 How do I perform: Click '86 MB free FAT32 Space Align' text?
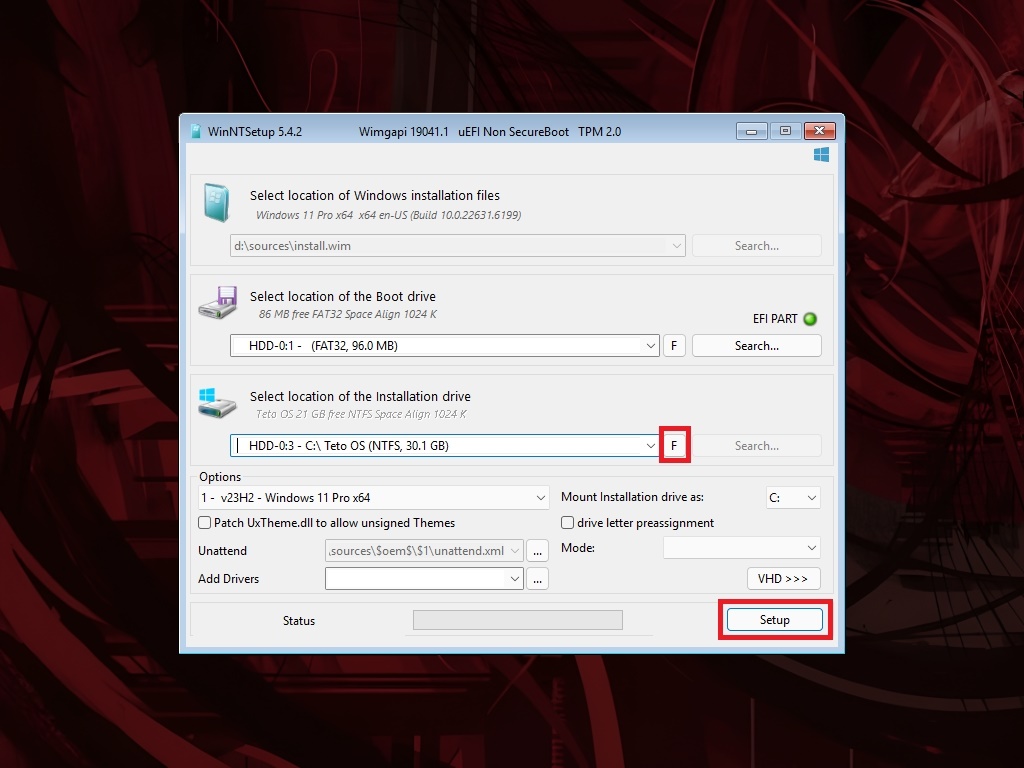(347, 314)
